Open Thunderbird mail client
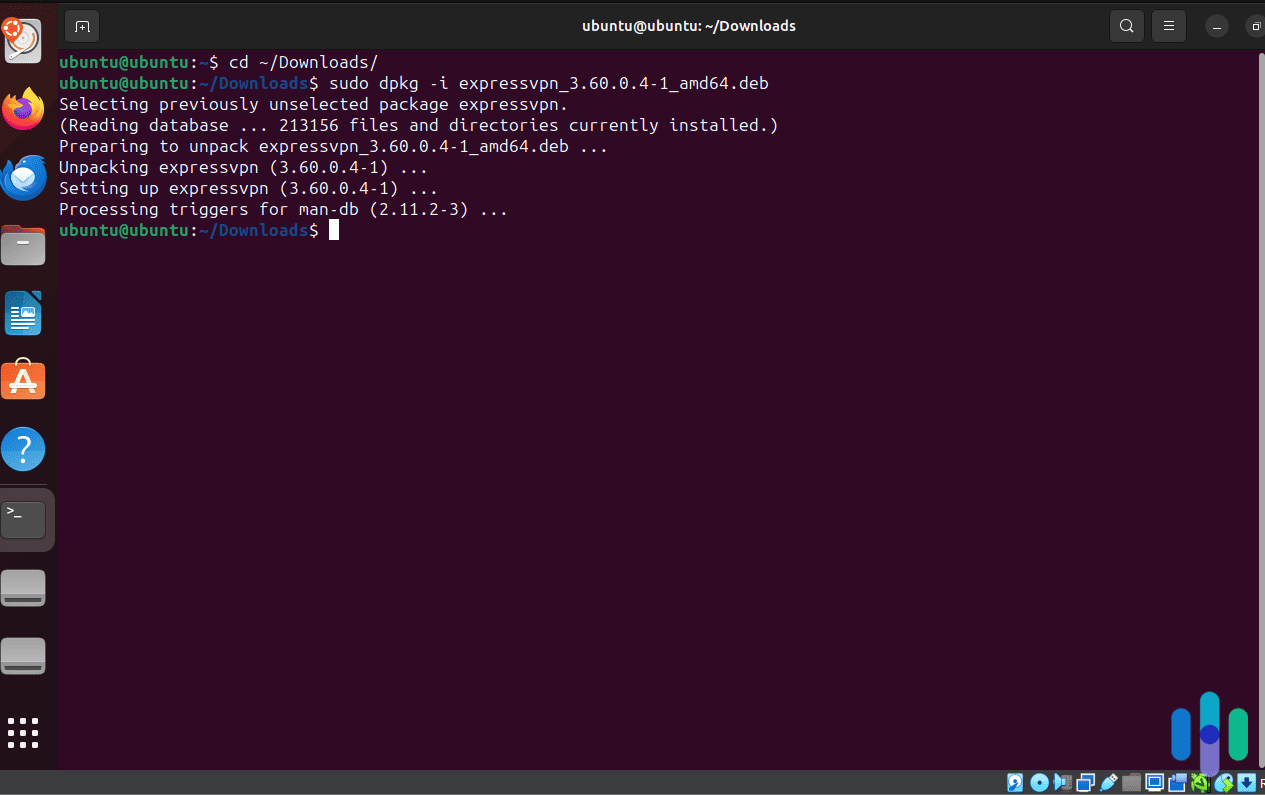 [x=23, y=177]
